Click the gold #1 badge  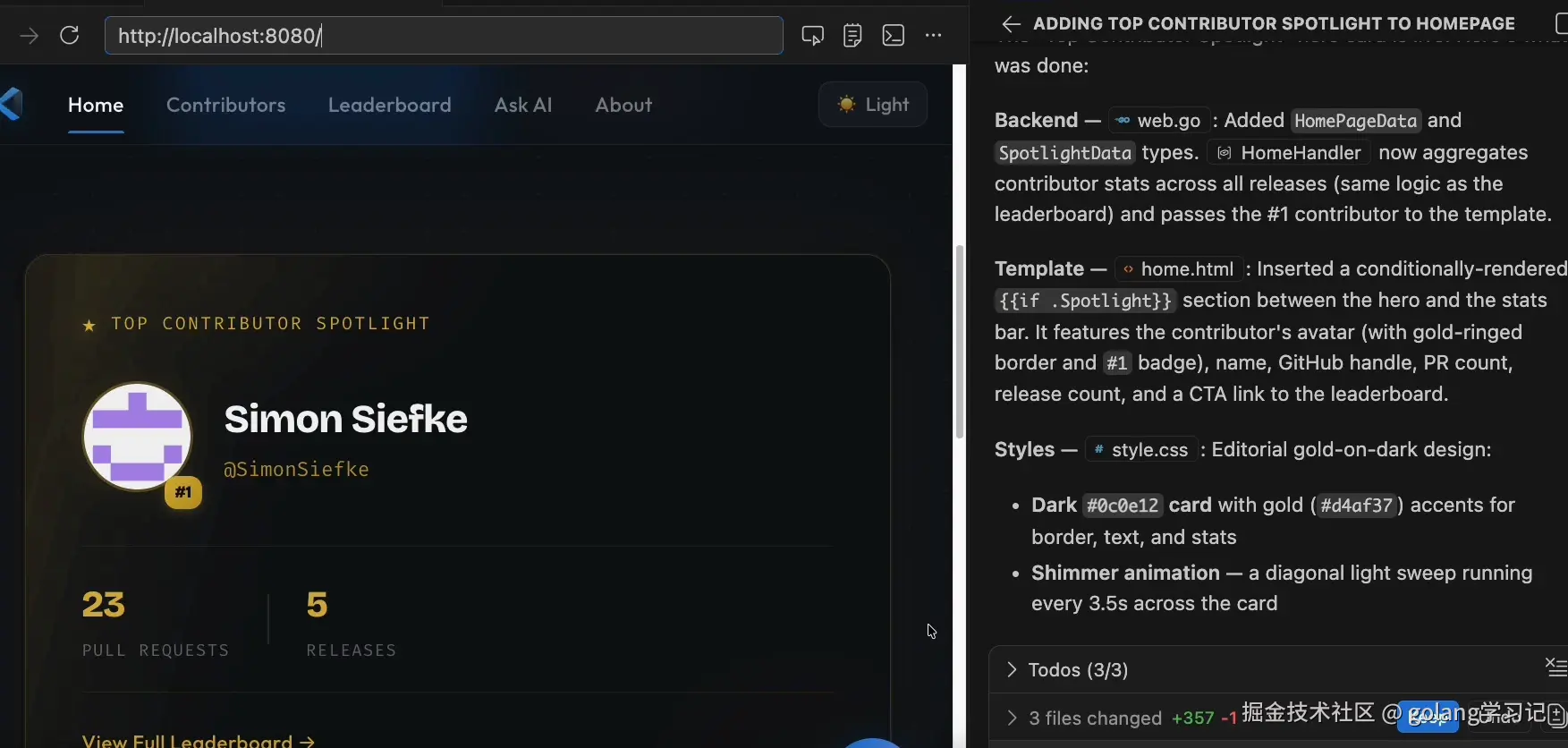[x=183, y=492]
